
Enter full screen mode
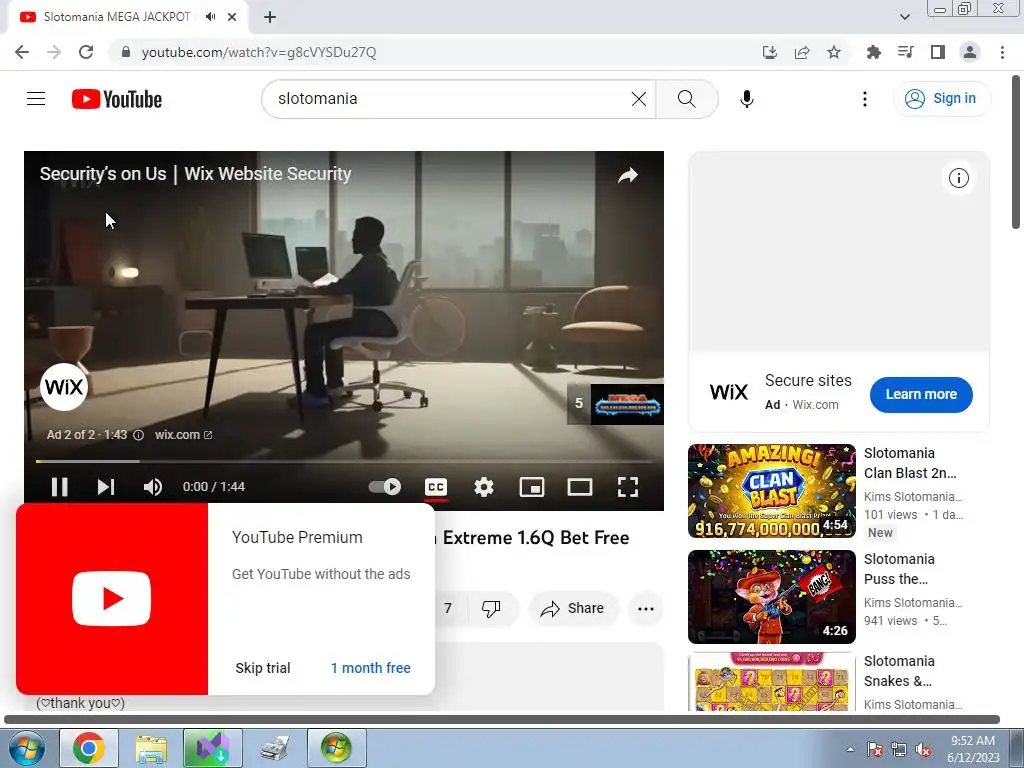(x=628, y=487)
